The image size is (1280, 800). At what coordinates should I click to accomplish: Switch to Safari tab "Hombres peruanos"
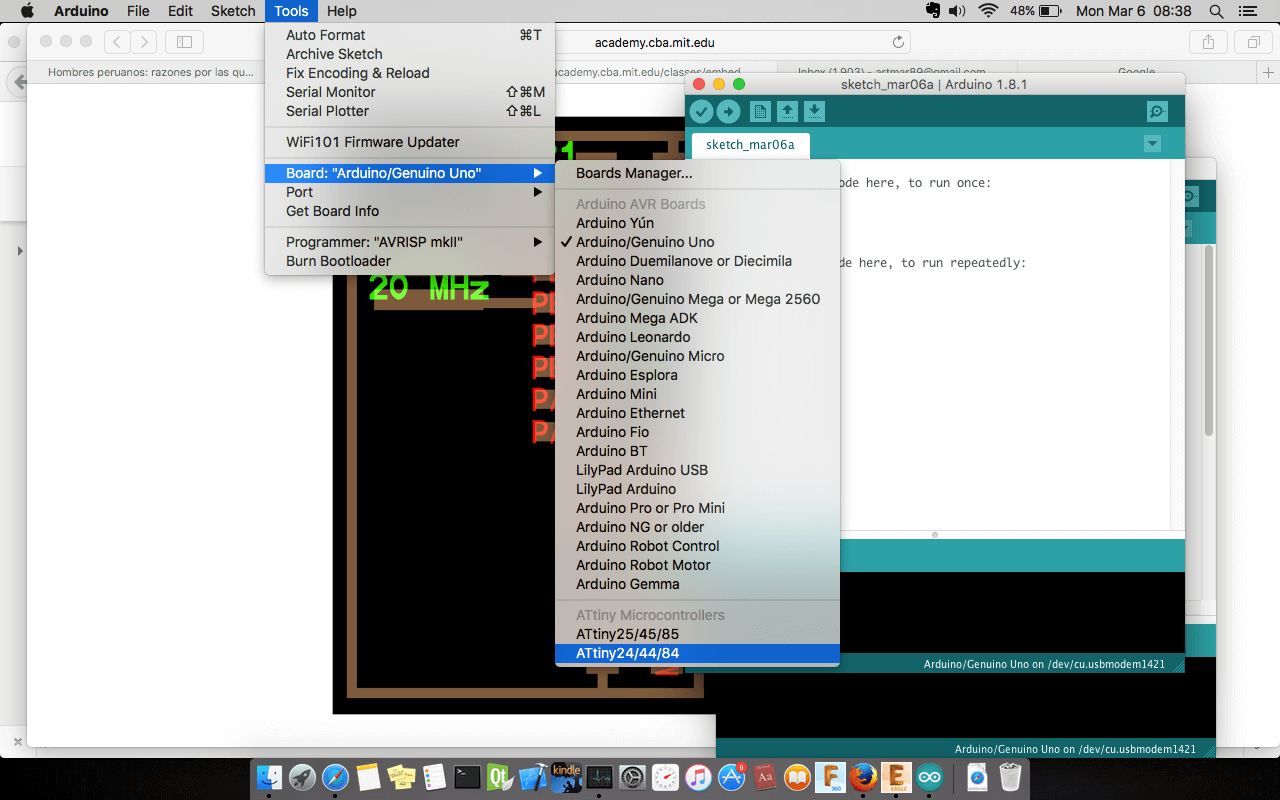click(x=150, y=73)
